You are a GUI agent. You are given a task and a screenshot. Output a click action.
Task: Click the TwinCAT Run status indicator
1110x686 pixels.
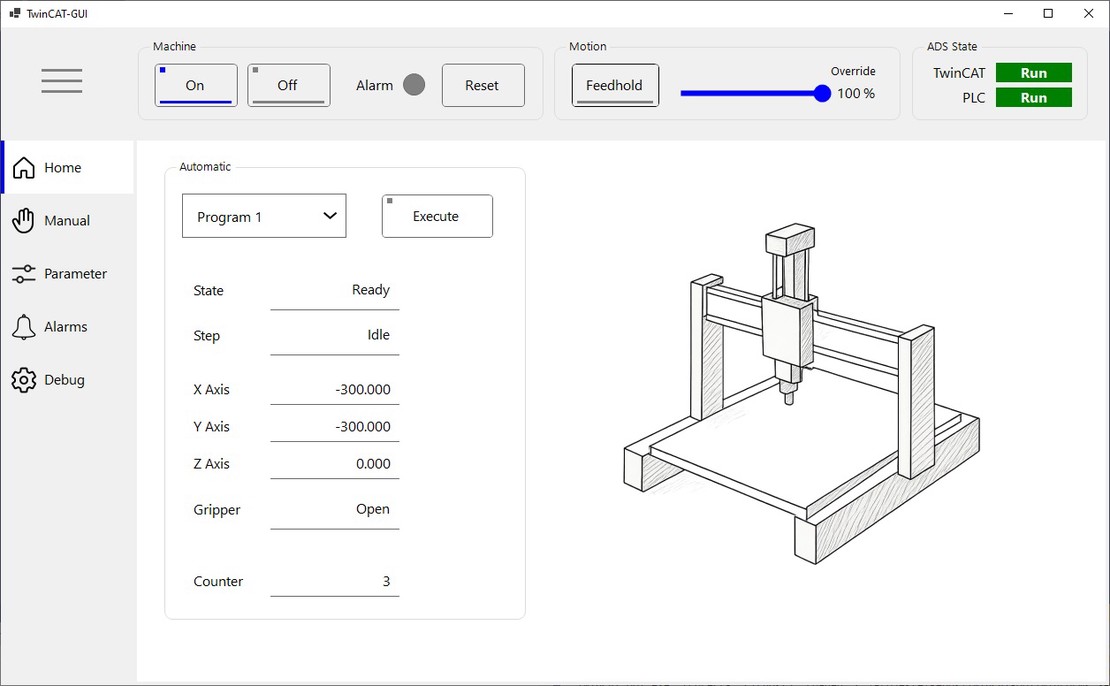point(1034,73)
